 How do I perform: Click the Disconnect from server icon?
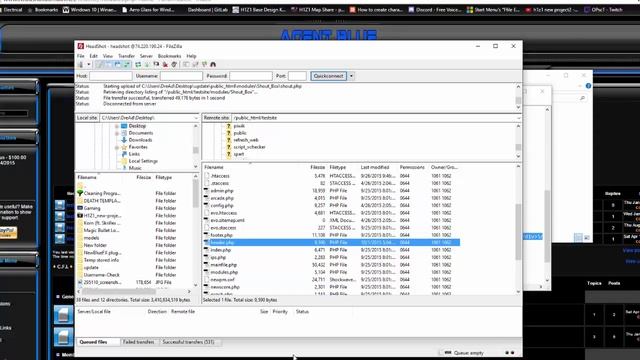(x=165, y=64)
